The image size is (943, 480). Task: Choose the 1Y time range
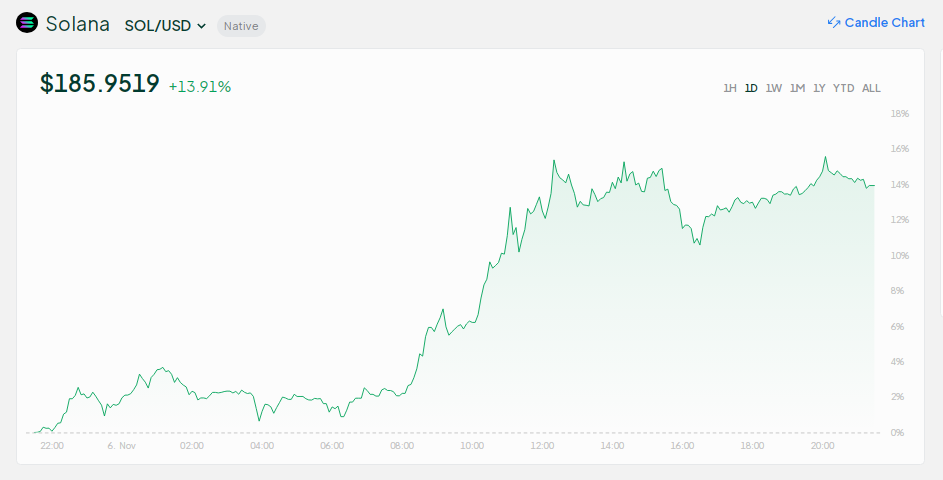[819, 88]
